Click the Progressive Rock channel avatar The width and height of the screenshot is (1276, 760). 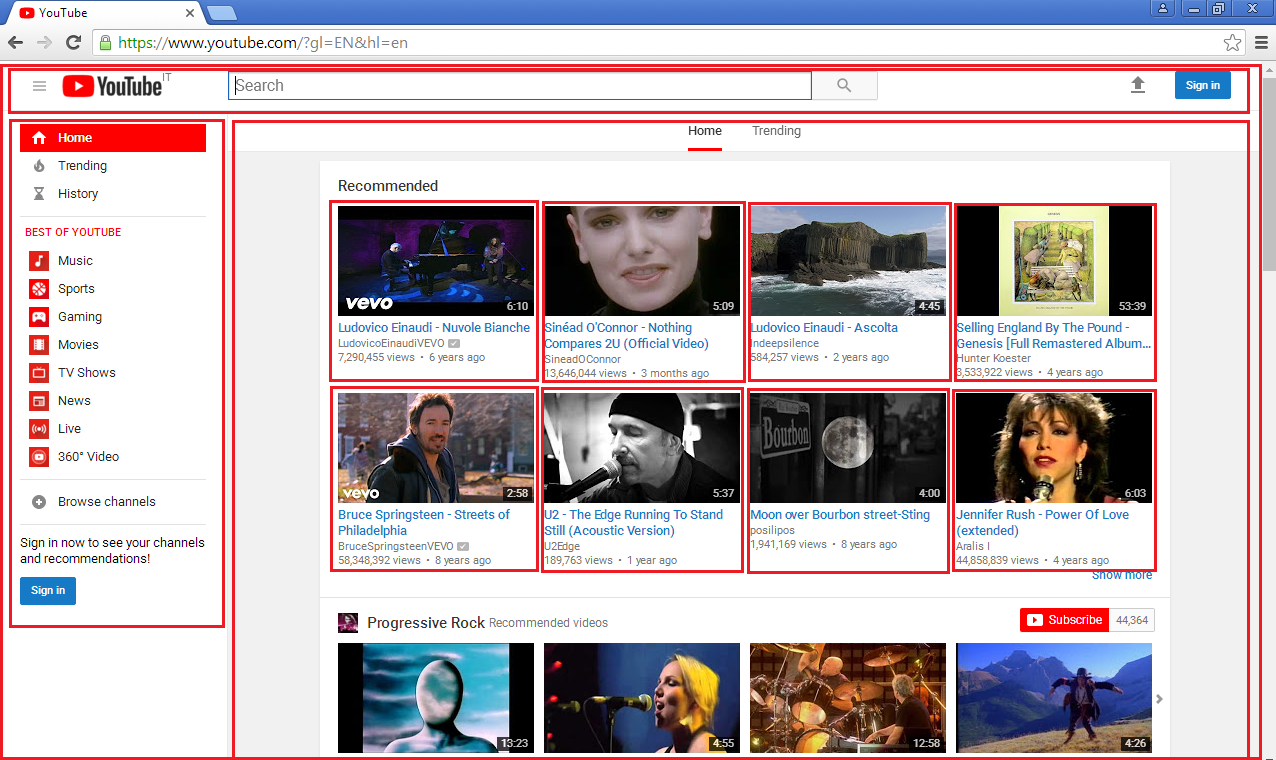click(x=348, y=623)
